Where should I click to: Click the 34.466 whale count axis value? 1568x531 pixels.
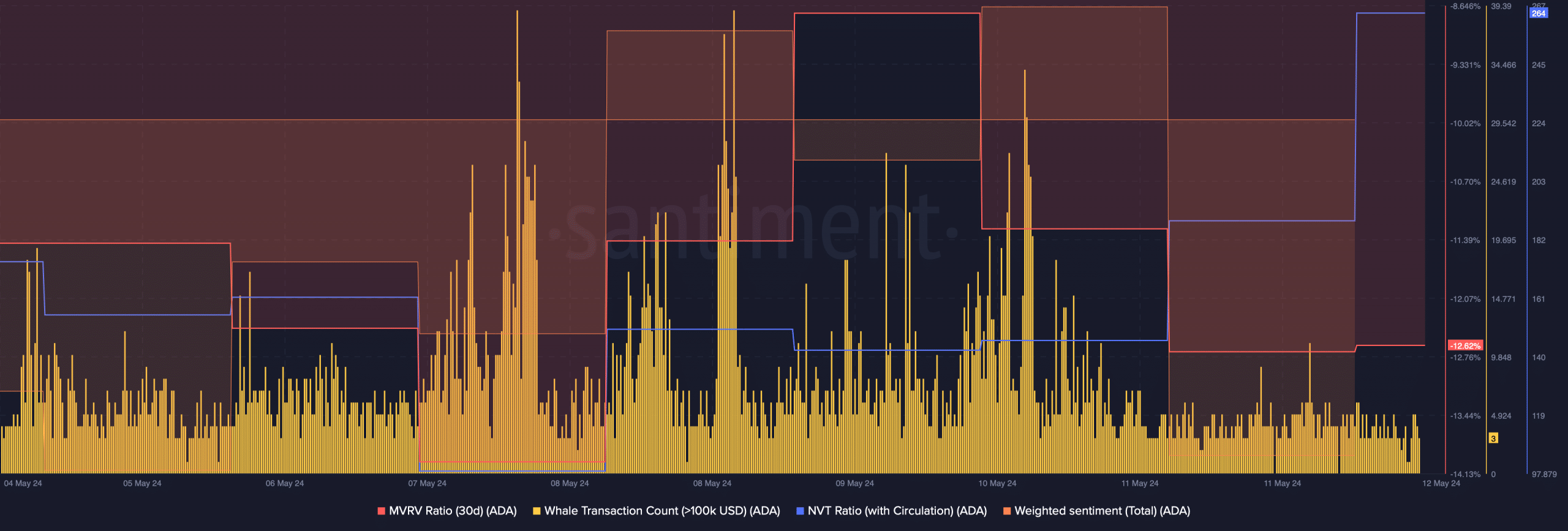pyautogui.click(x=1504, y=65)
